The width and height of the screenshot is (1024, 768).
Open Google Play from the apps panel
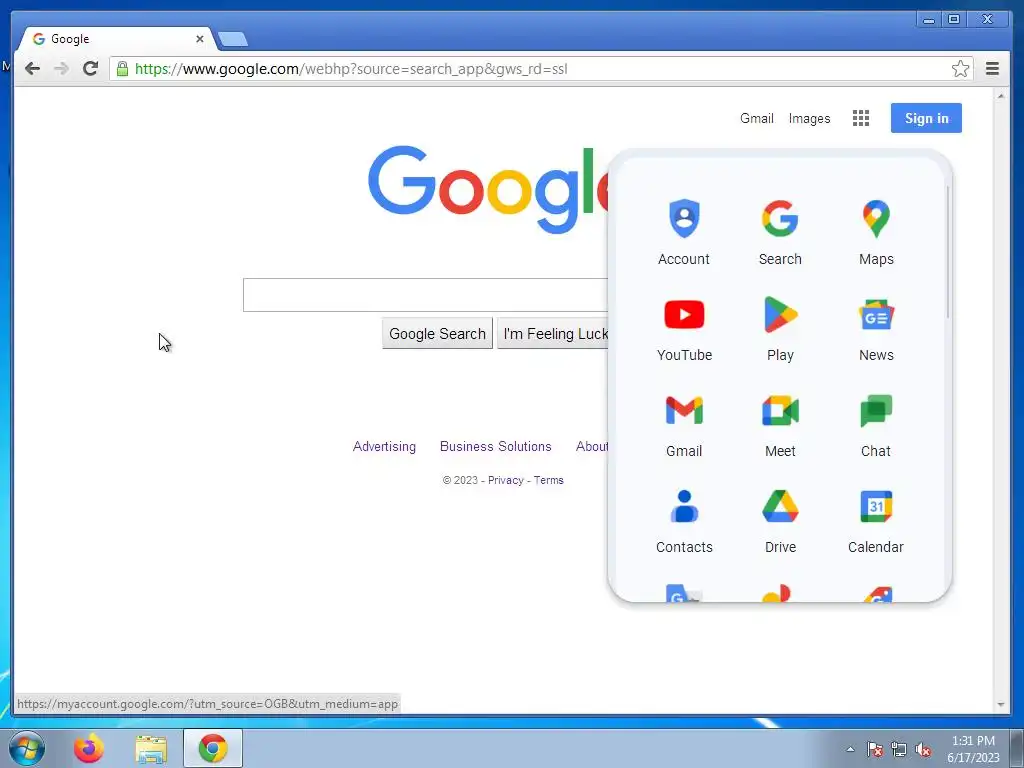pos(780,328)
